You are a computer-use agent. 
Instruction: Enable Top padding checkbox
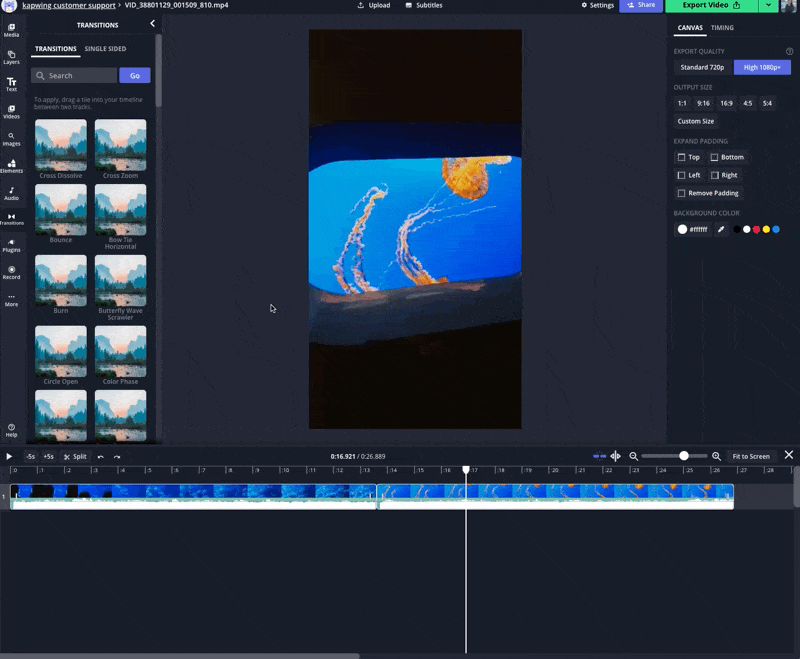click(x=682, y=157)
